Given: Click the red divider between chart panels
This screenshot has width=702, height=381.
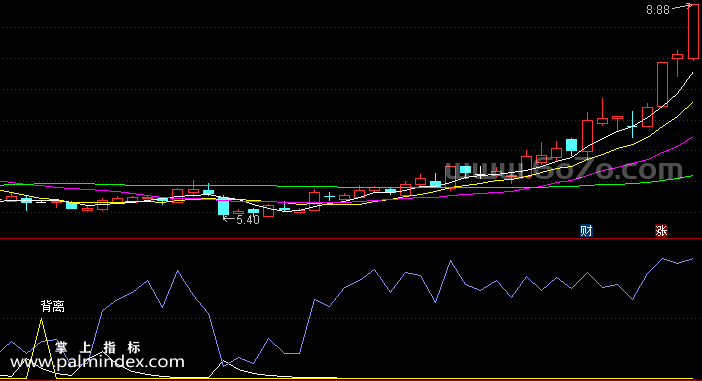Looking at the screenshot, I should [351, 239].
